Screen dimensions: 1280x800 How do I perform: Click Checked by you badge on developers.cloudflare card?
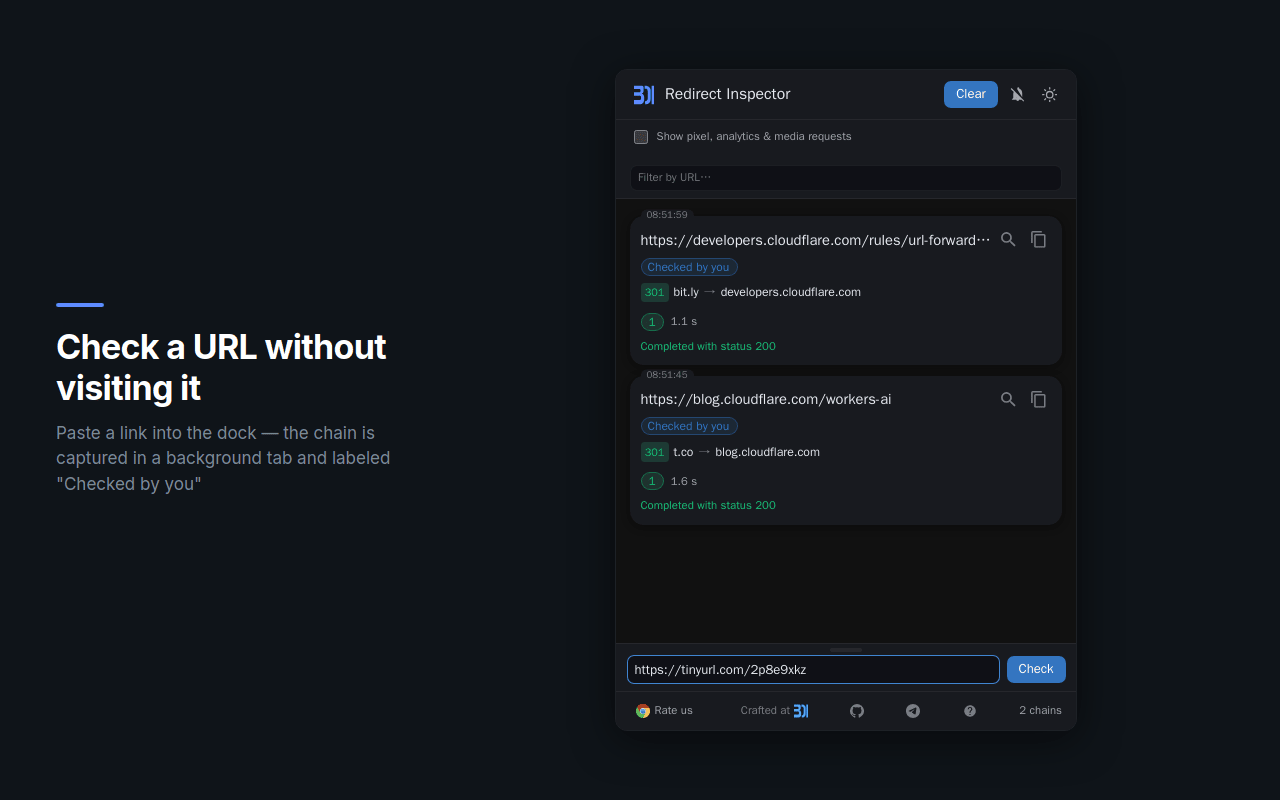pyautogui.click(x=689, y=267)
